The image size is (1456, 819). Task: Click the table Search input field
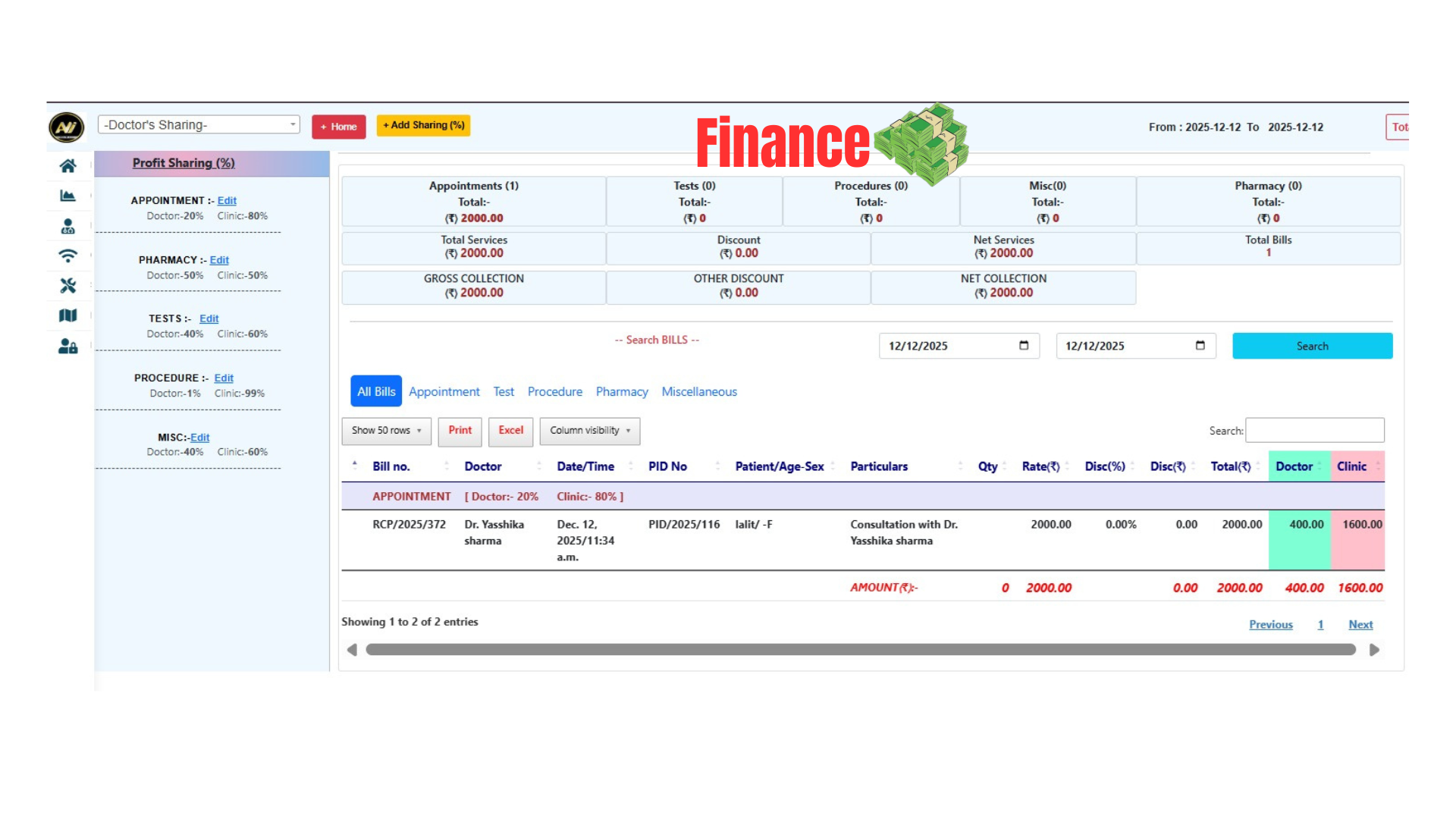pyautogui.click(x=1314, y=431)
